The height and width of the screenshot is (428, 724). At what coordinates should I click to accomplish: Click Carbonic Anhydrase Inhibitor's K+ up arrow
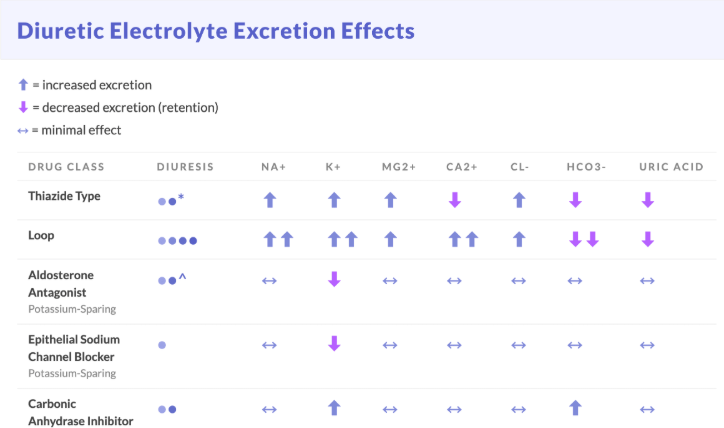(x=334, y=408)
